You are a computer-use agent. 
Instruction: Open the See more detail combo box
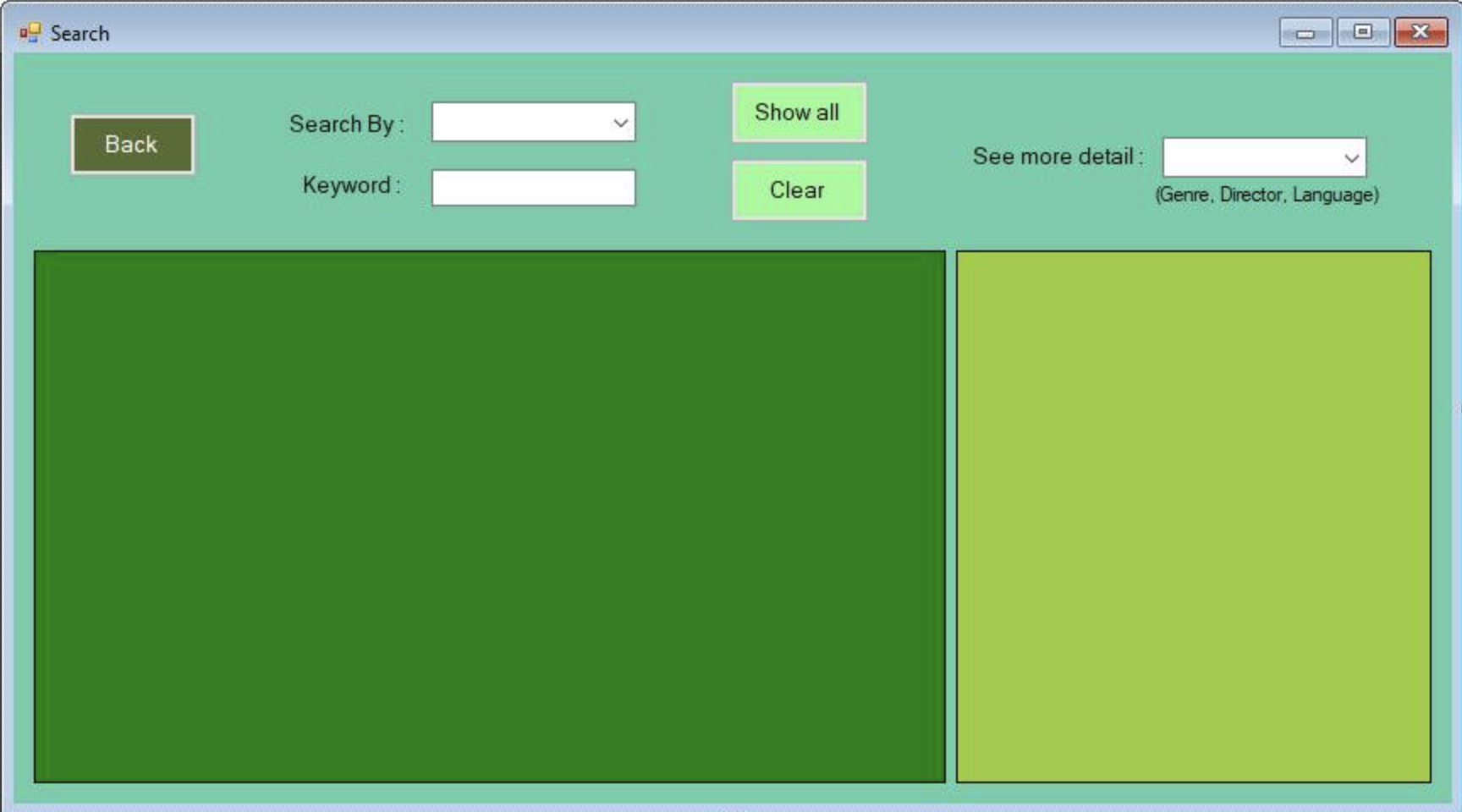point(1252,158)
